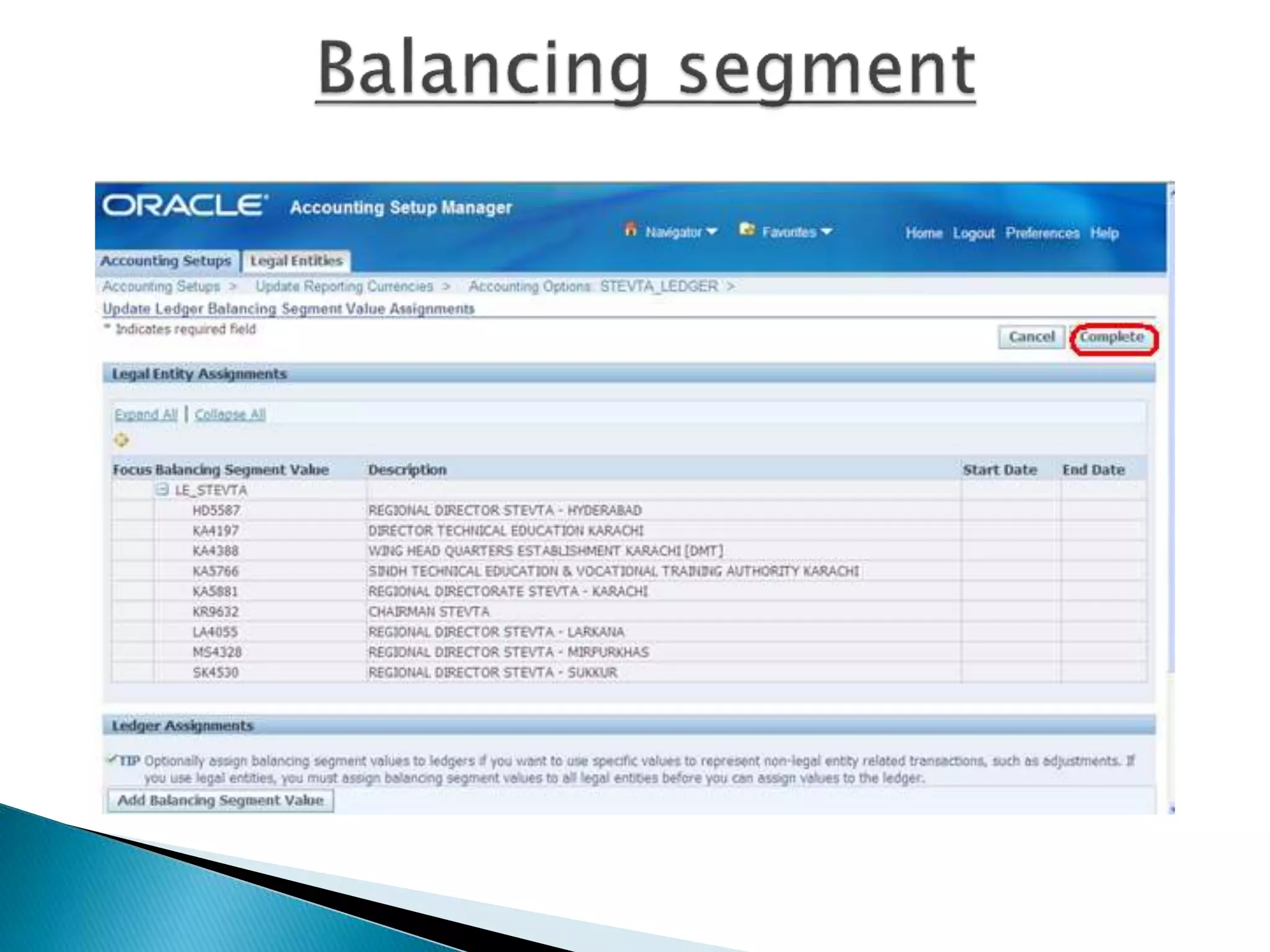The width and height of the screenshot is (1270, 952).
Task: Click the Expand All link
Action: tap(146, 414)
